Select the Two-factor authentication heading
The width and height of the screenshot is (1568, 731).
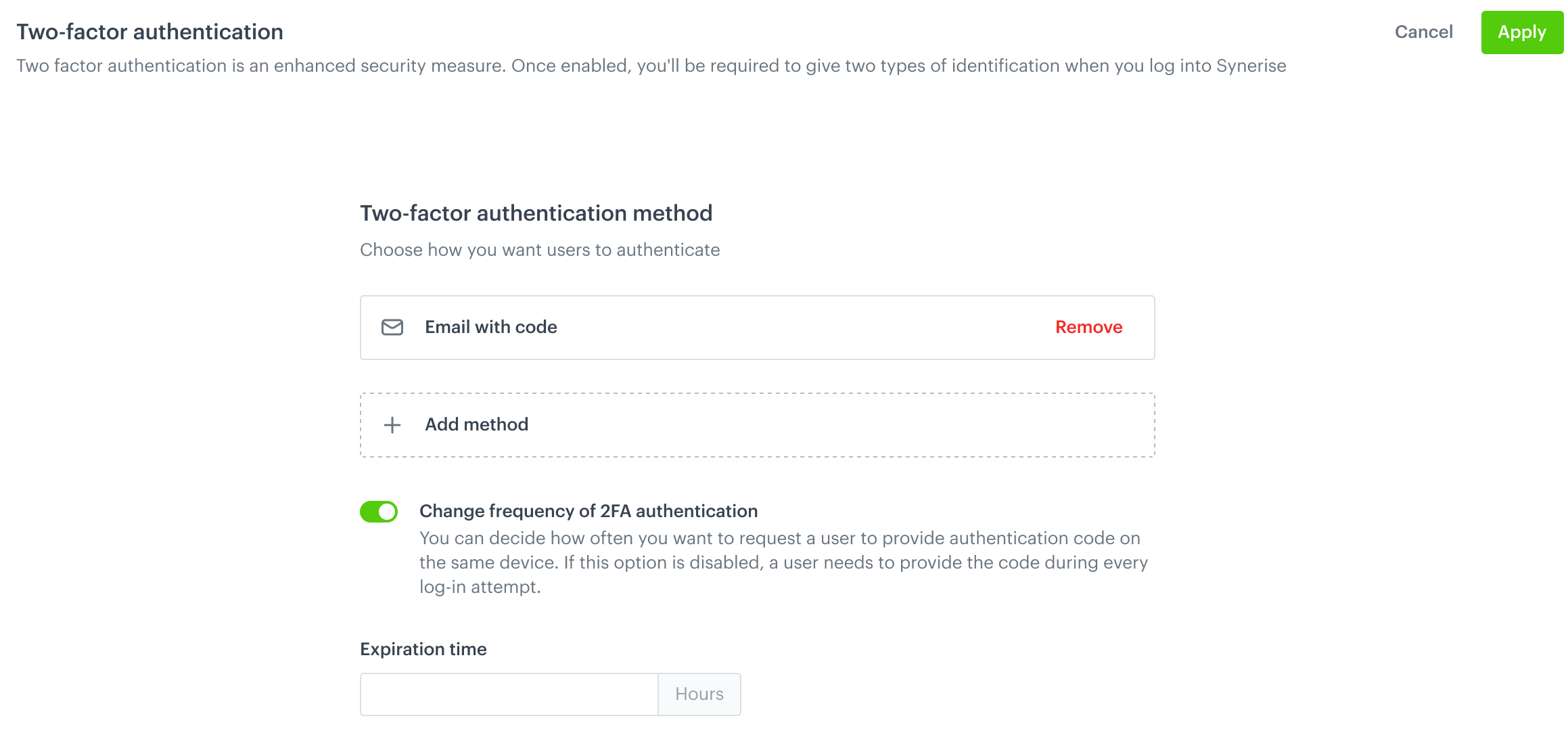(149, 31)
